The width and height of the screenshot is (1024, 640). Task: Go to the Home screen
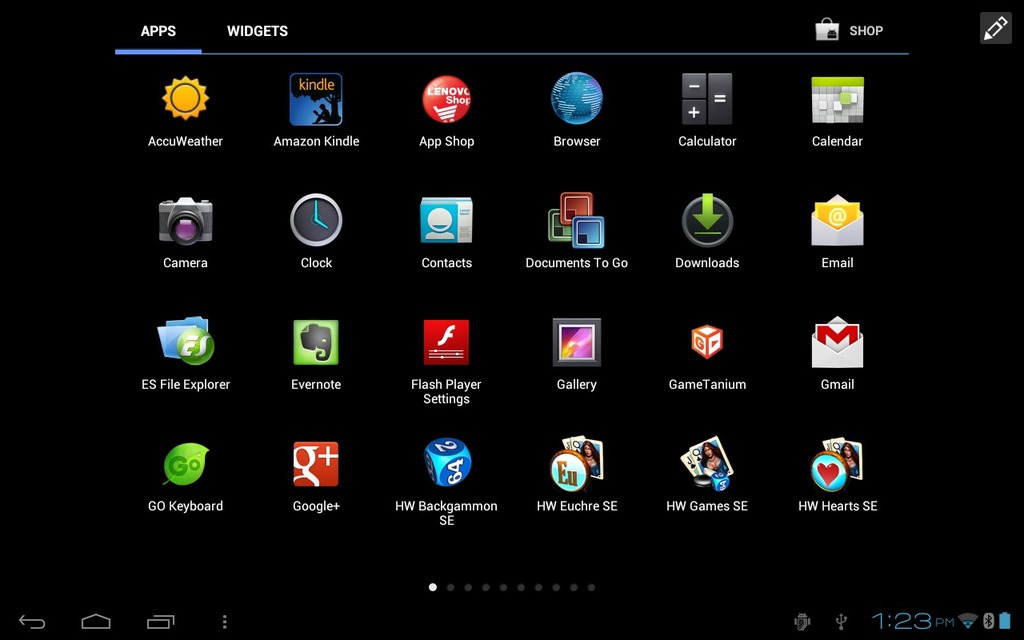[x=96, y=621]
